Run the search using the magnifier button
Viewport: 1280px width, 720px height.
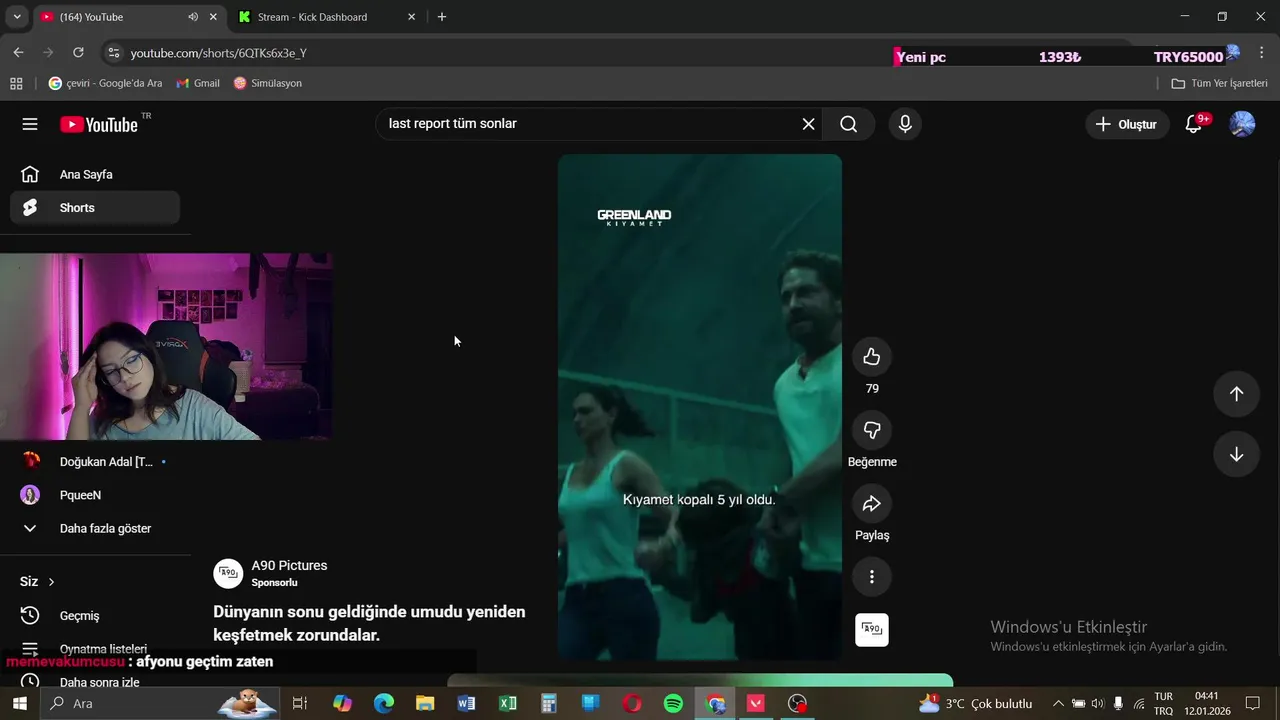[x=848, y=124]
